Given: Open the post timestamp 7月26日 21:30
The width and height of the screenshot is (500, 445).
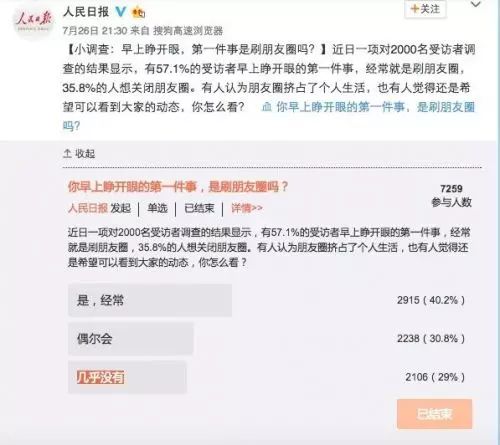Looking at the screenshot, I should click(95, 31).
